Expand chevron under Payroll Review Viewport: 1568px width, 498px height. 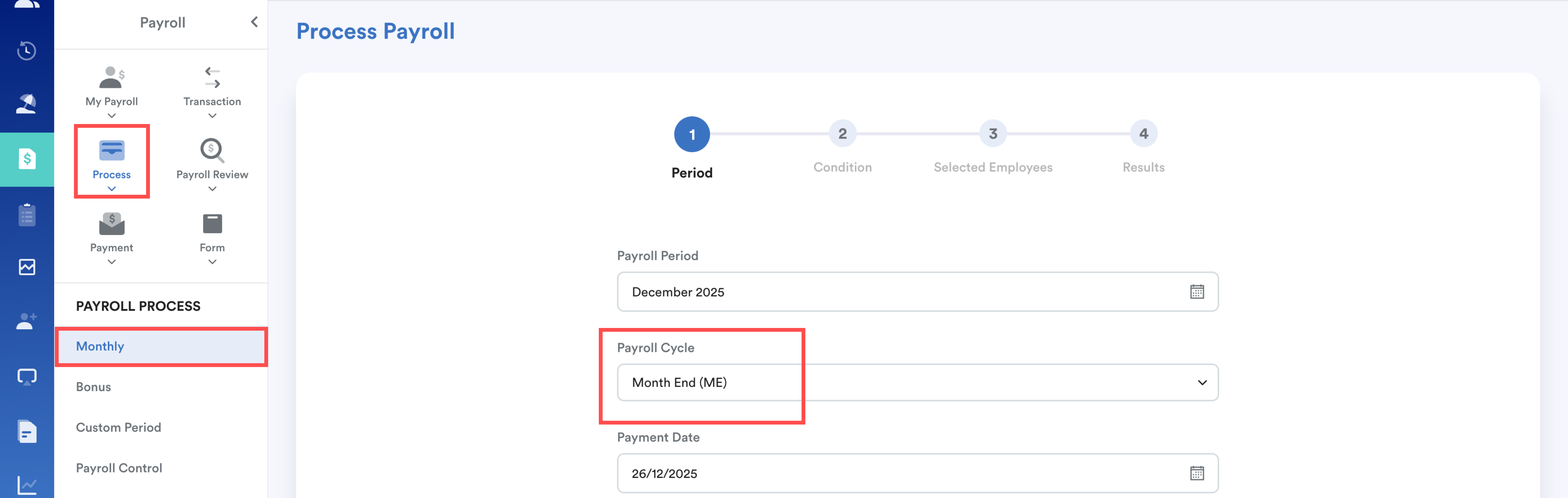[212, 189]
